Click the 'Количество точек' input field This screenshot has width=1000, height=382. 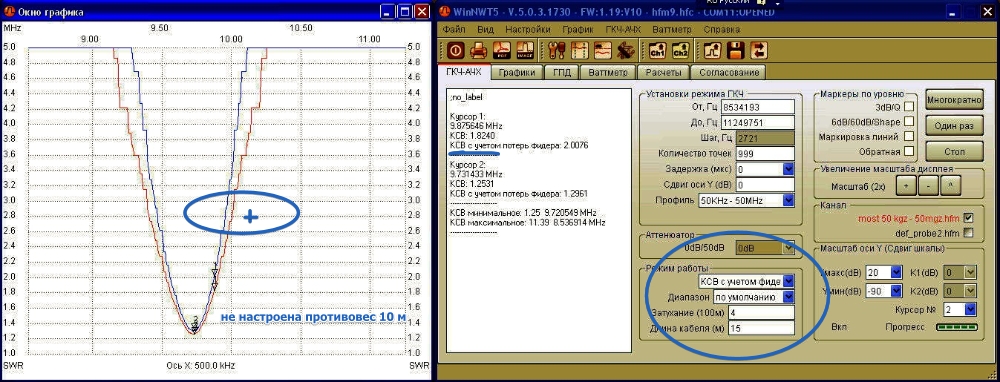tap(765, 153)
